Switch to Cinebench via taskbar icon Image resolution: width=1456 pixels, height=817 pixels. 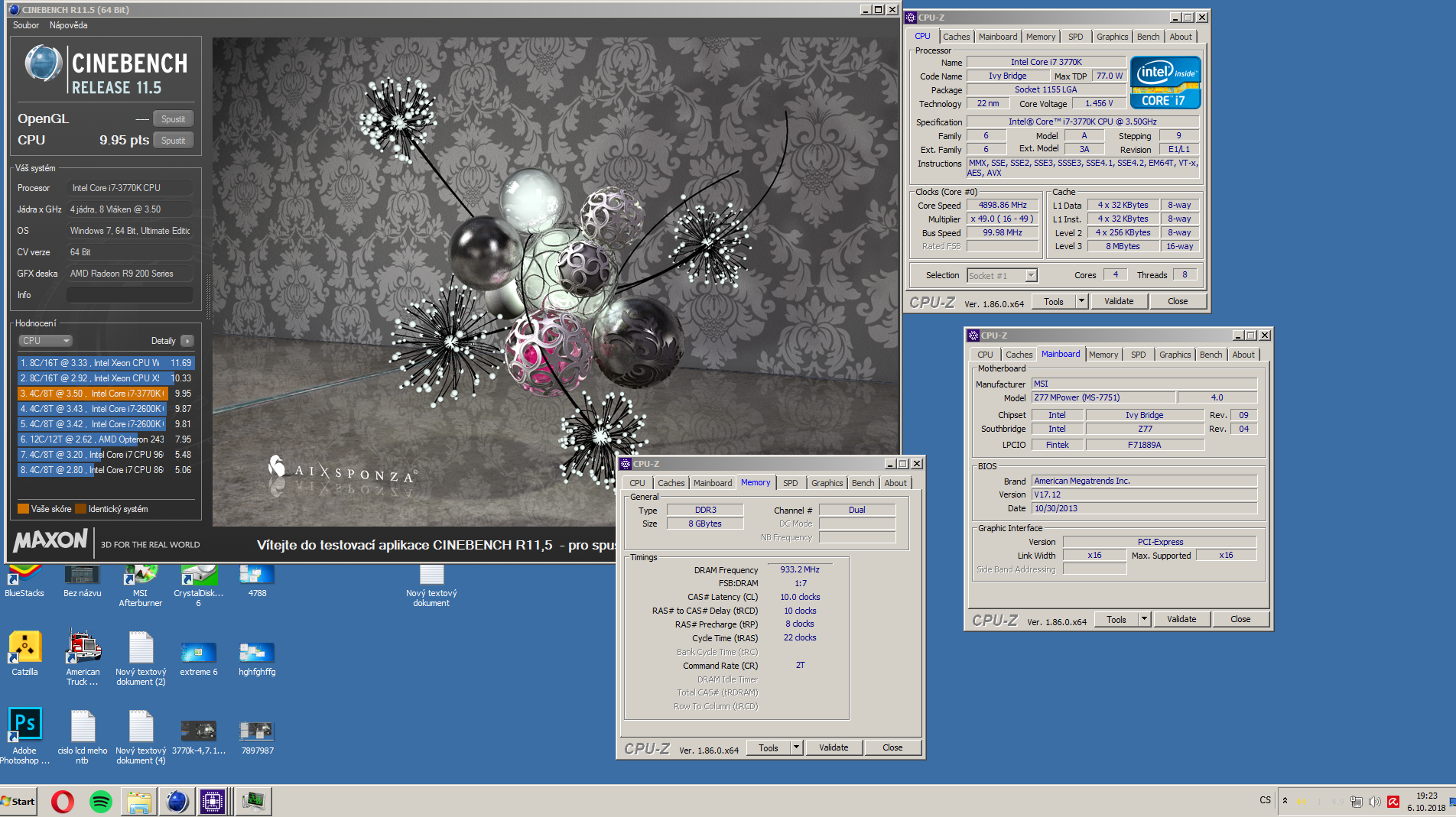tap(177, 802)
